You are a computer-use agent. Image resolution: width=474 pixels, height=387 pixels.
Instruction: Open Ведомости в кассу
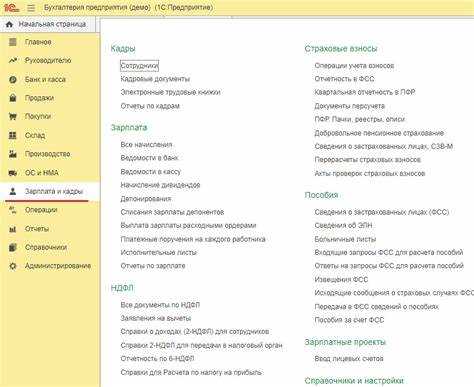pos(150,172)
